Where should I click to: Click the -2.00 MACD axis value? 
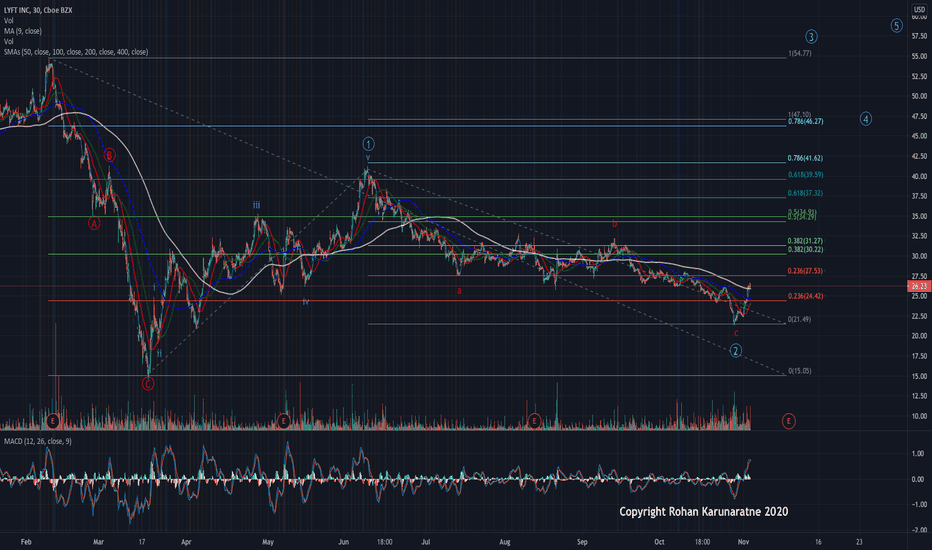pyautogui.click(x=918, y=530)
